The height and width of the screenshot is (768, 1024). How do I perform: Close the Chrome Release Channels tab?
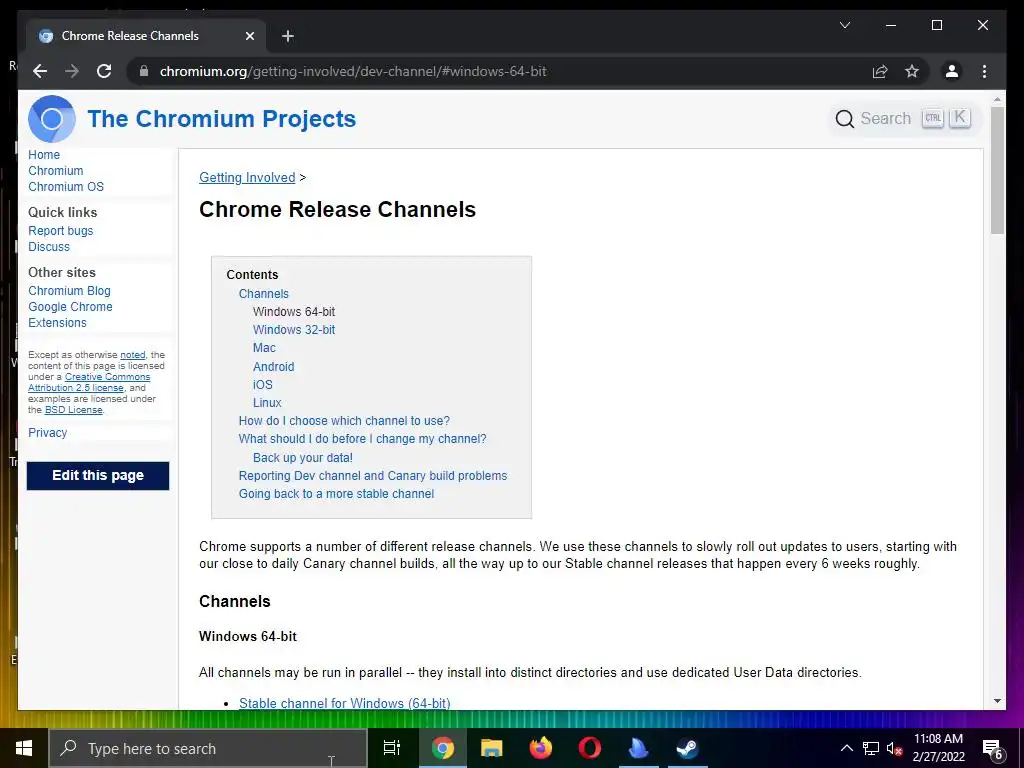(x=249, y=36)
